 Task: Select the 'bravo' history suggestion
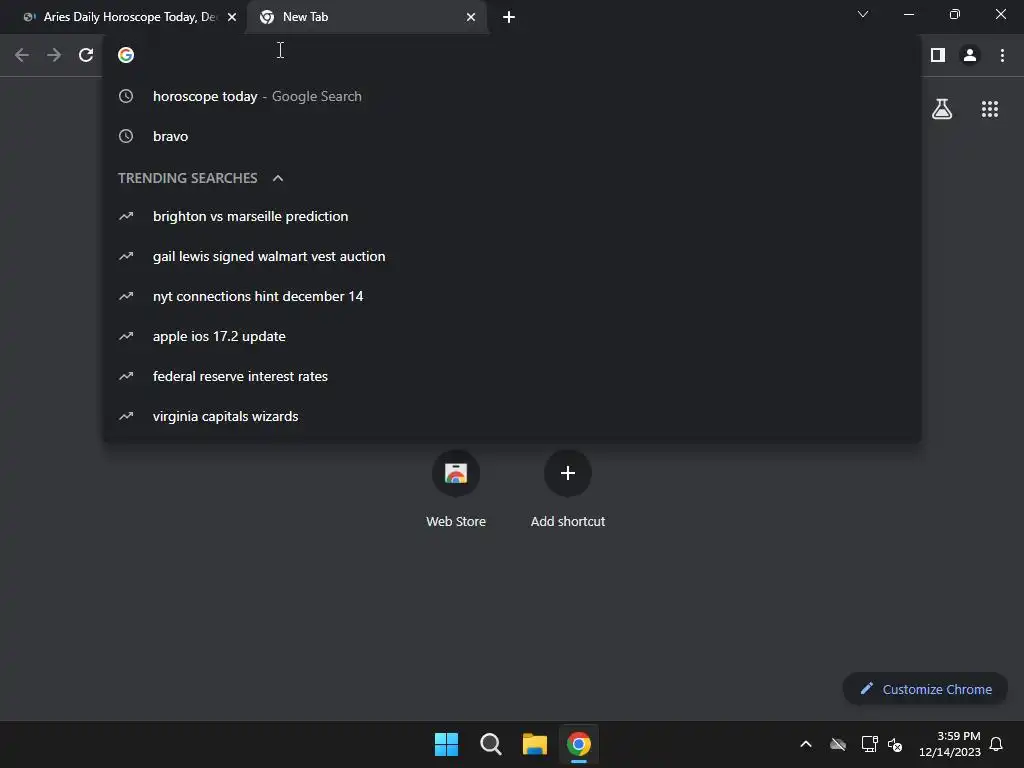(x=512, y=136)
